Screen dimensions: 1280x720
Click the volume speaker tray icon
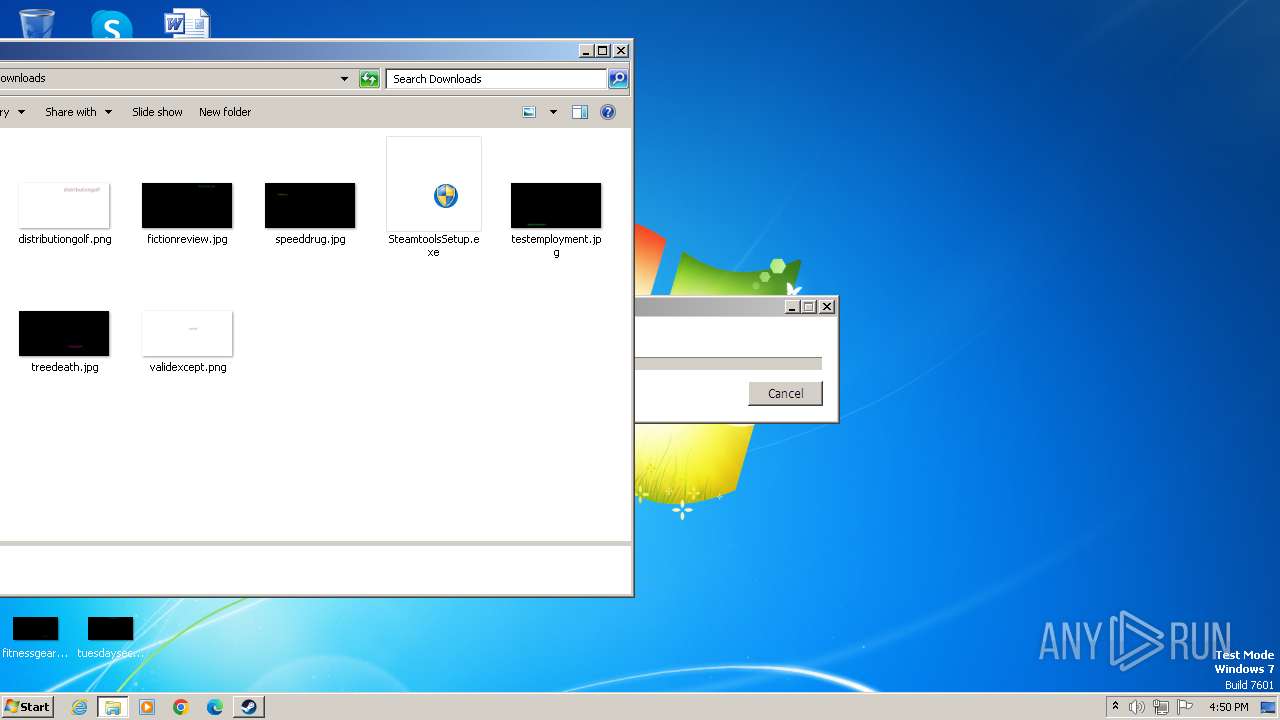(x=1137, y=707)
